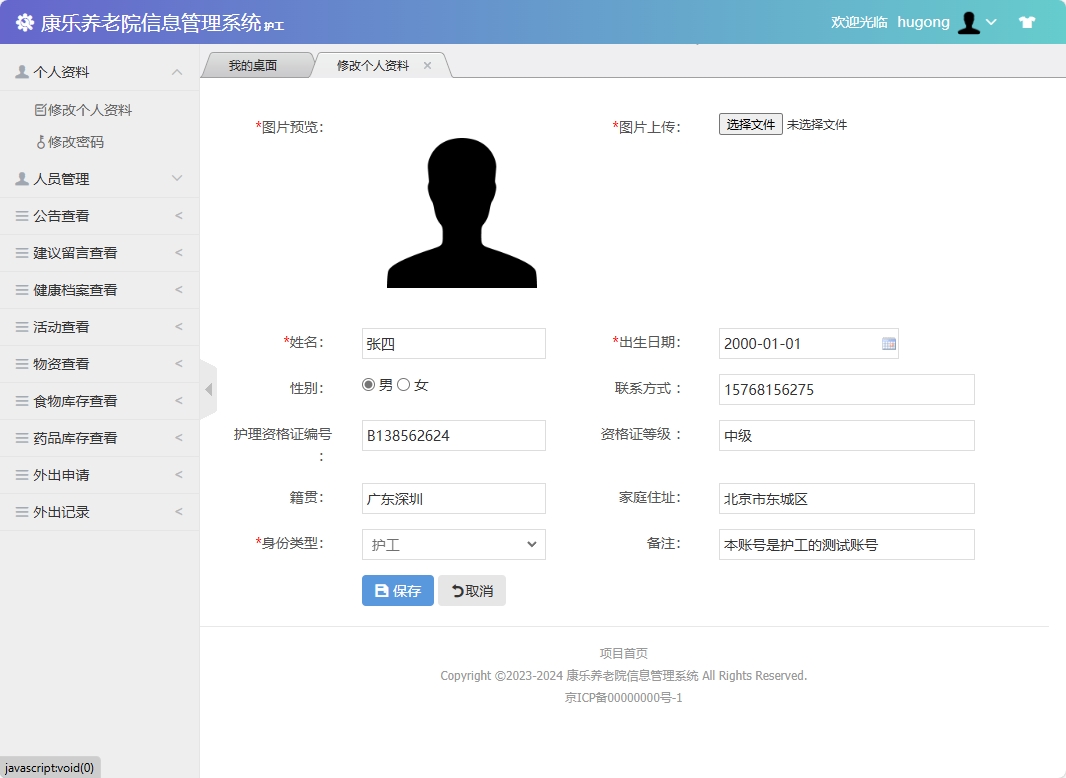This screenshot has width=1066, height=778.
Task: Click the shirt icon in top-right corner
Action: 1027,21
